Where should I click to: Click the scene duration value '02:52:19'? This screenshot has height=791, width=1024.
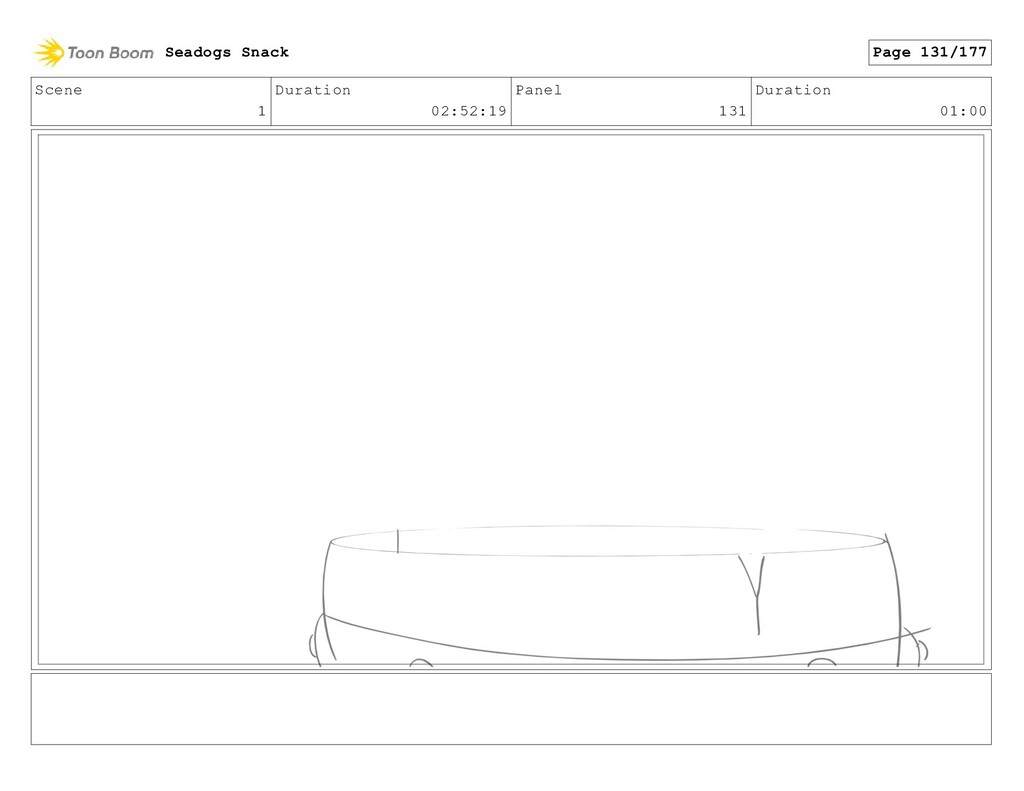pos(469,111)
